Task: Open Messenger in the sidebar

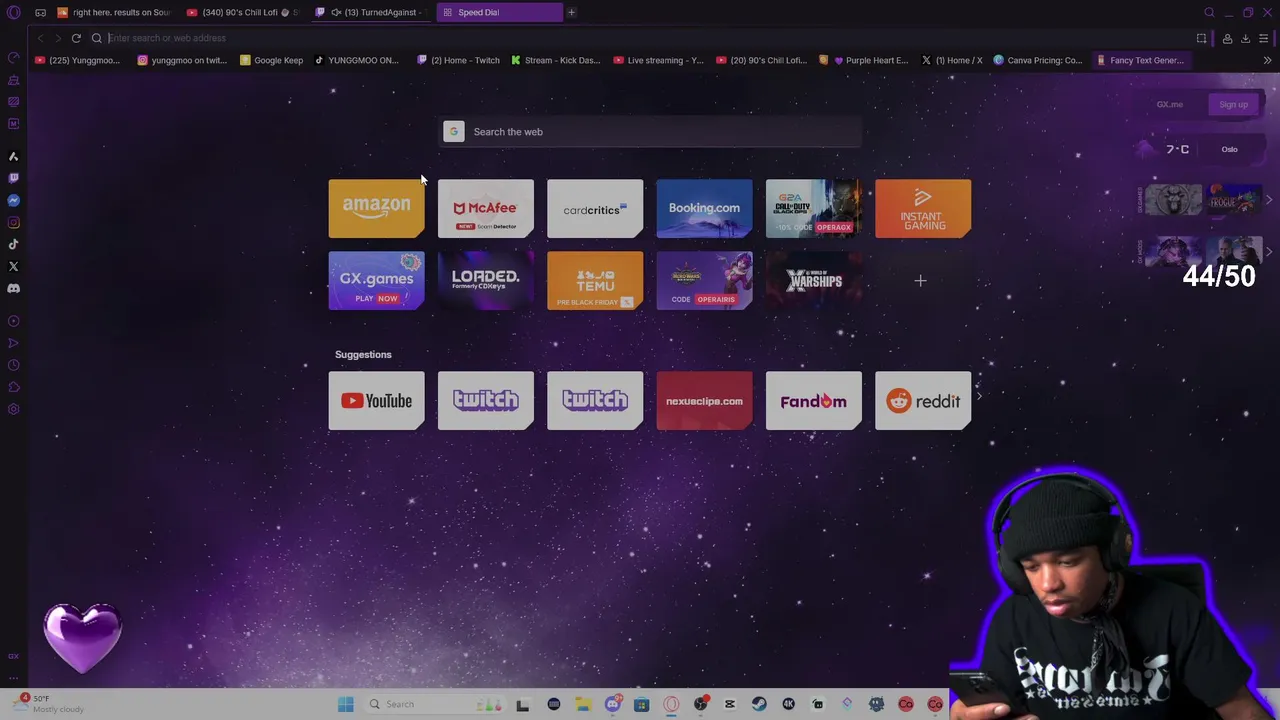Action: point(14,200)
